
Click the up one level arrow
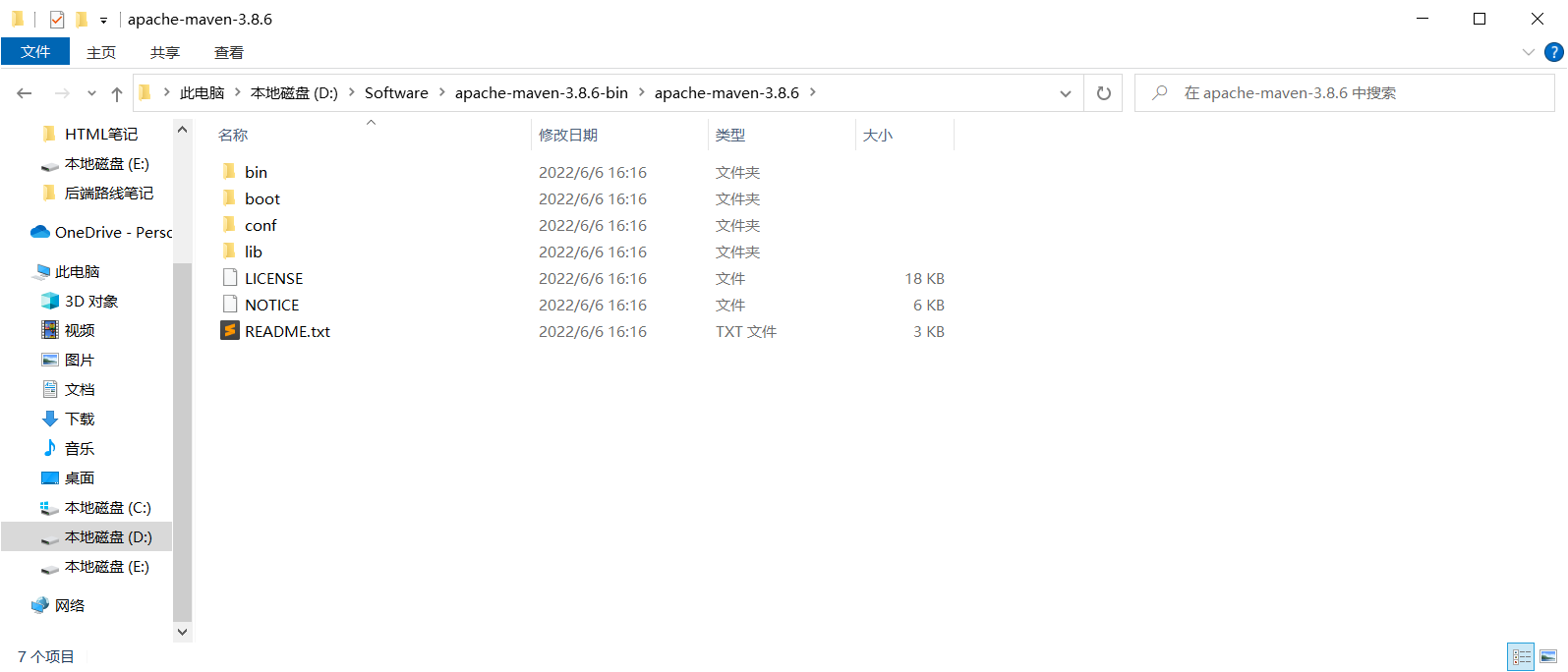pyautogui.click(x=117, y=93)
